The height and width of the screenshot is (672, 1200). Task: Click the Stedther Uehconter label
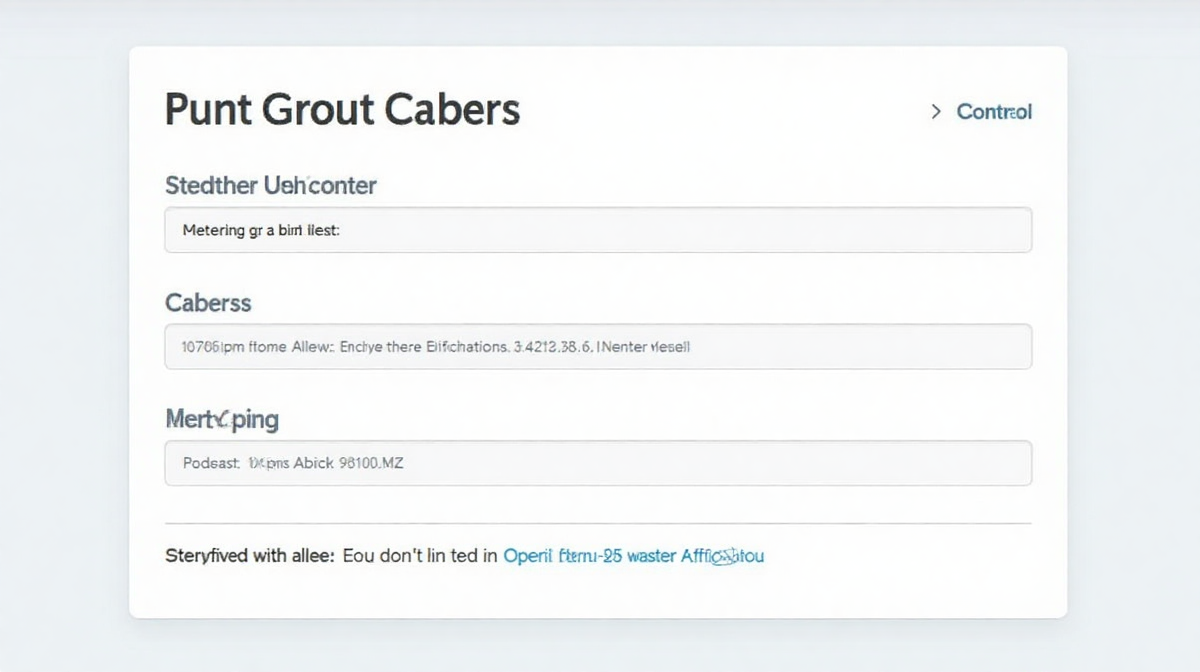click(x=270, y=185)
